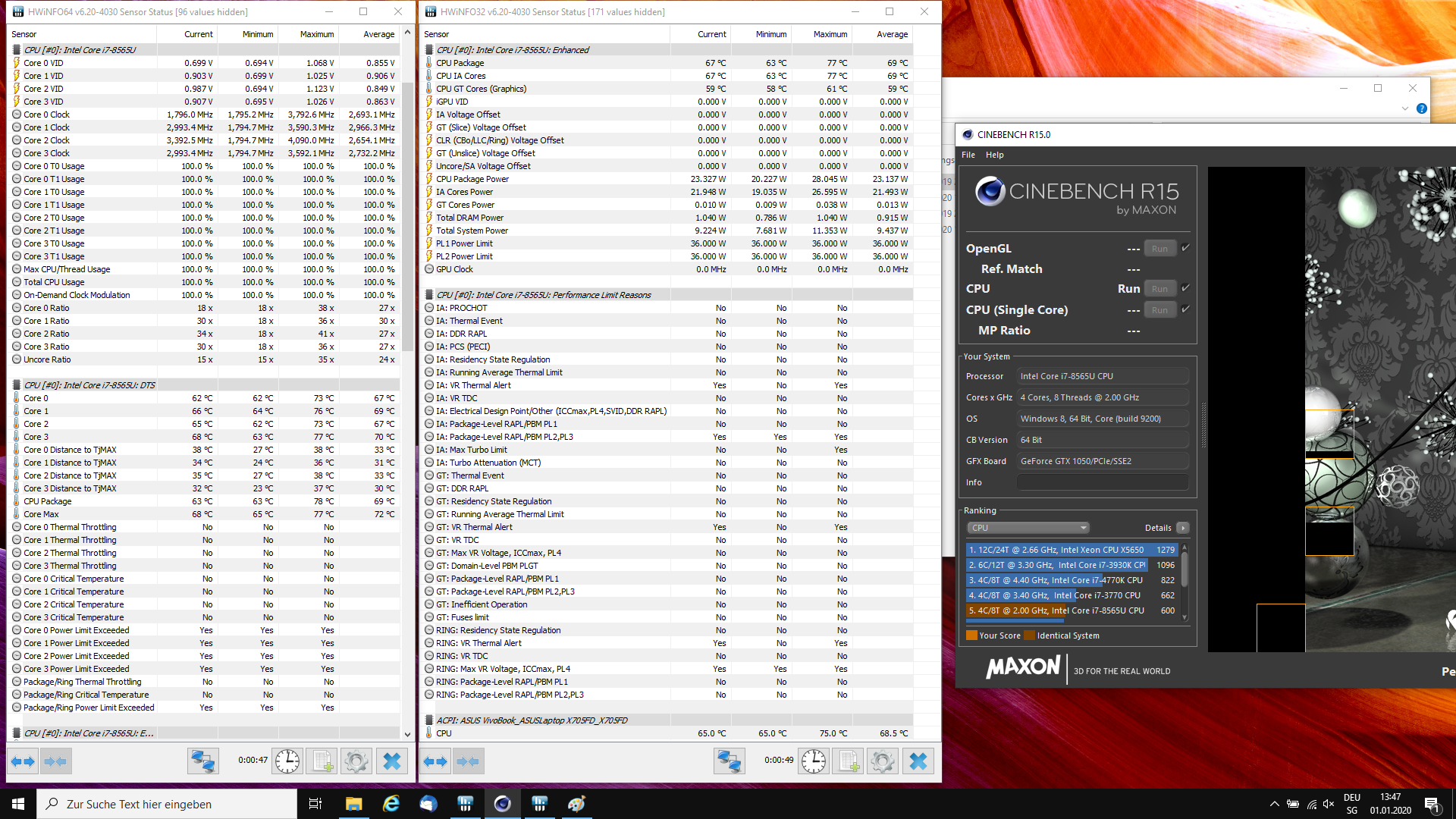Expand the ranking Details arrow
The width and height of the screenshot is (1456, 819).
pos(1182,528)
